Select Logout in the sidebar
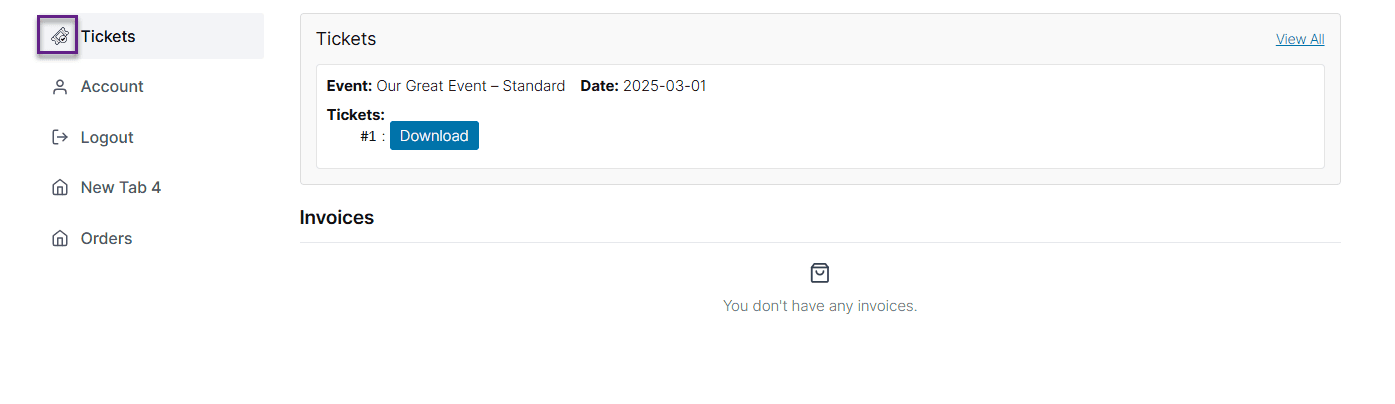Viewport: 1395px width, 404px height. pos(151,137)
